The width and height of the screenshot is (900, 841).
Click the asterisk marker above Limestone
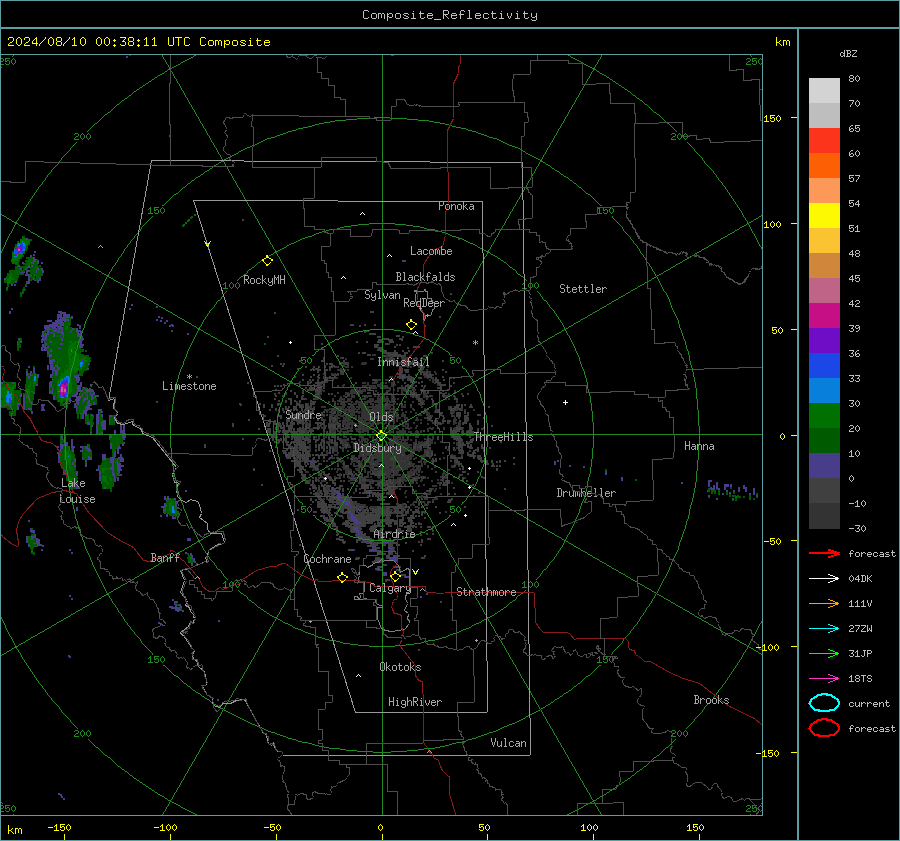[189, 377]
